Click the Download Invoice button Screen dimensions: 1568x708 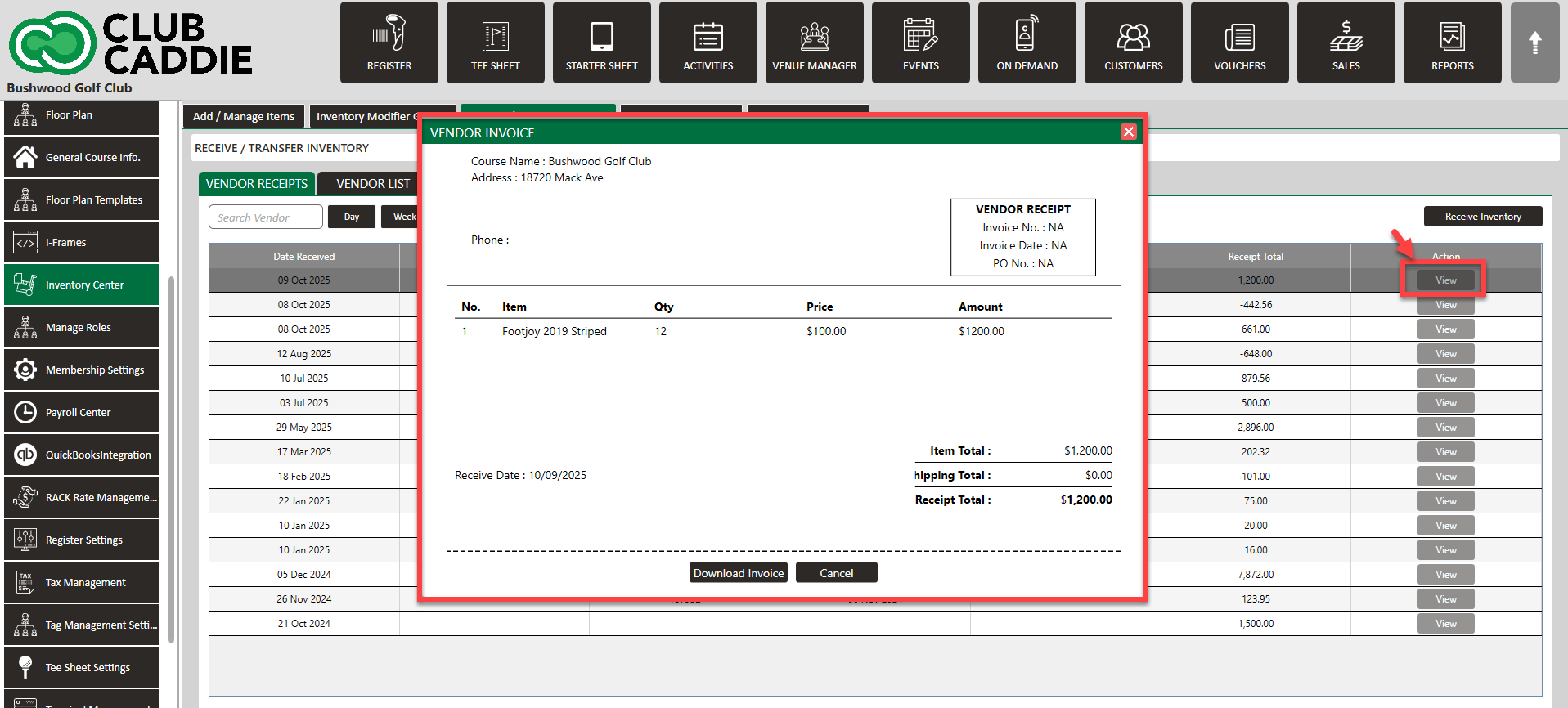(x=738, y=573)
